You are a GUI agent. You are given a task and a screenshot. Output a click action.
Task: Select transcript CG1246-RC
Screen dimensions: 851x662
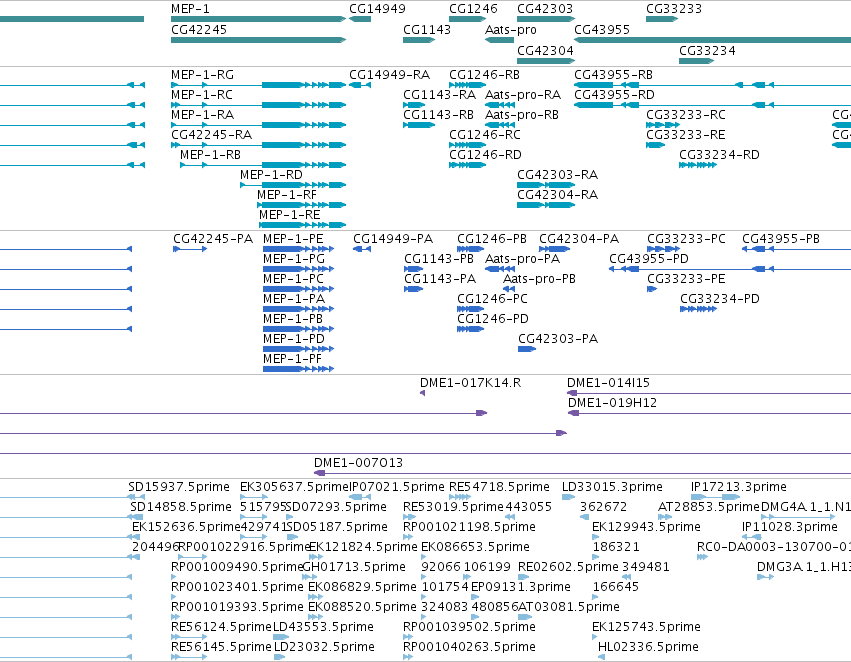(468, 145)
